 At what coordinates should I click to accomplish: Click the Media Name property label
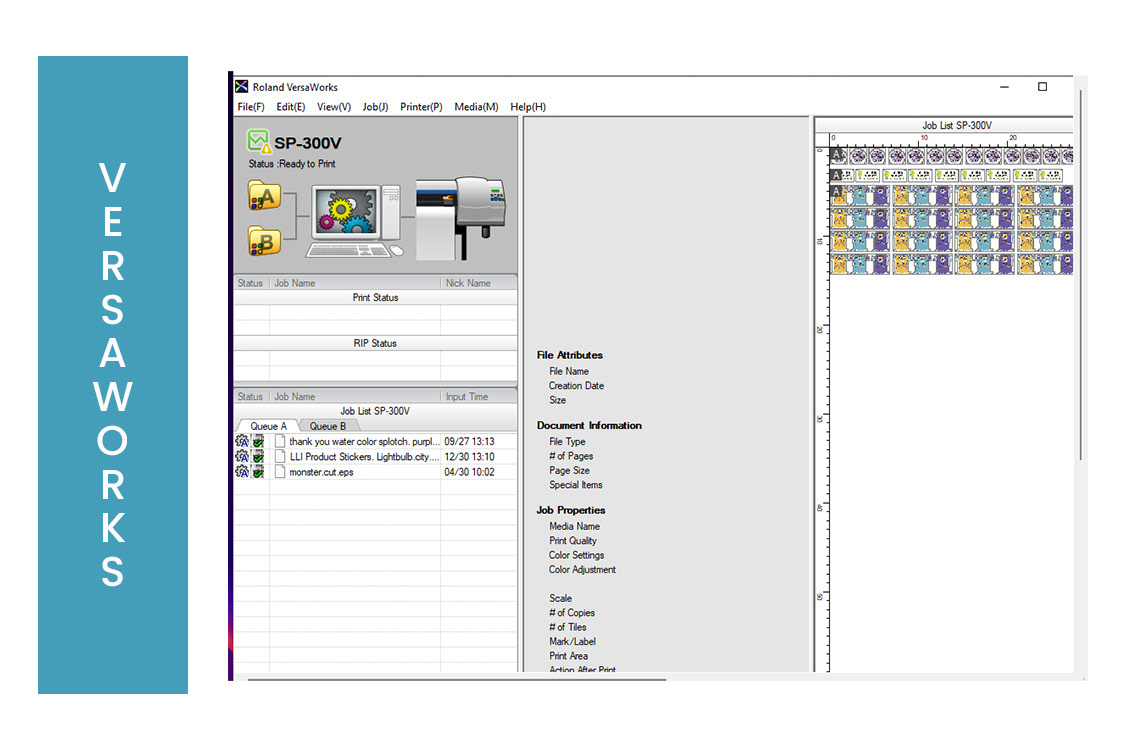[574, 526]
